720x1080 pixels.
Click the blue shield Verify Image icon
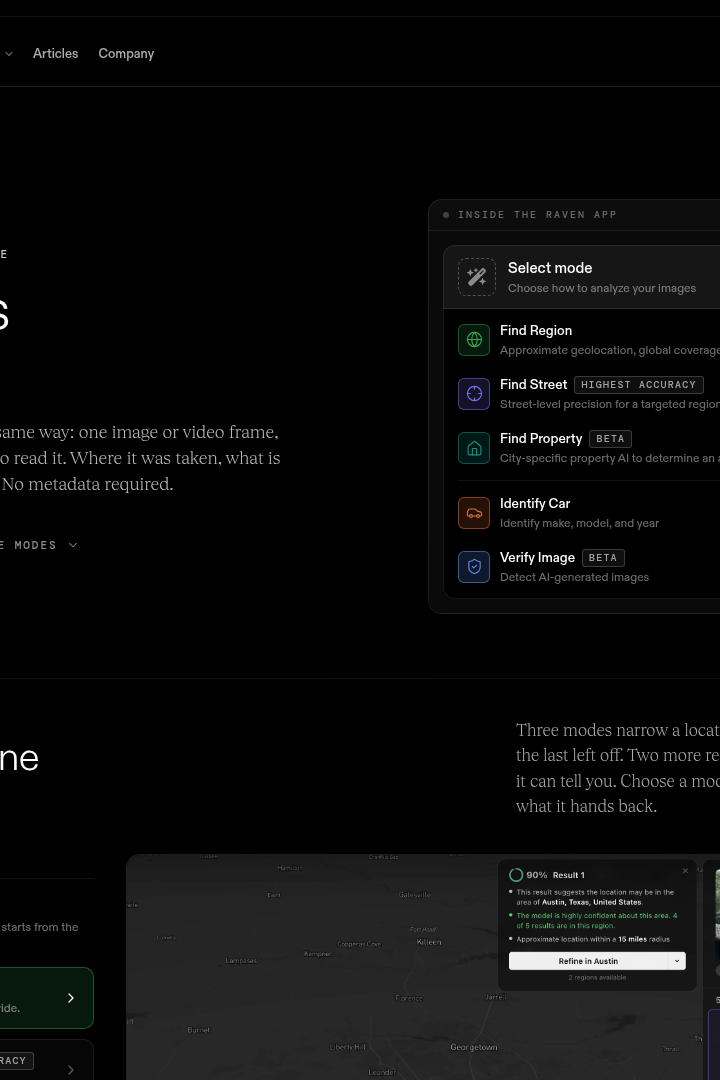(x=474, y=566)
